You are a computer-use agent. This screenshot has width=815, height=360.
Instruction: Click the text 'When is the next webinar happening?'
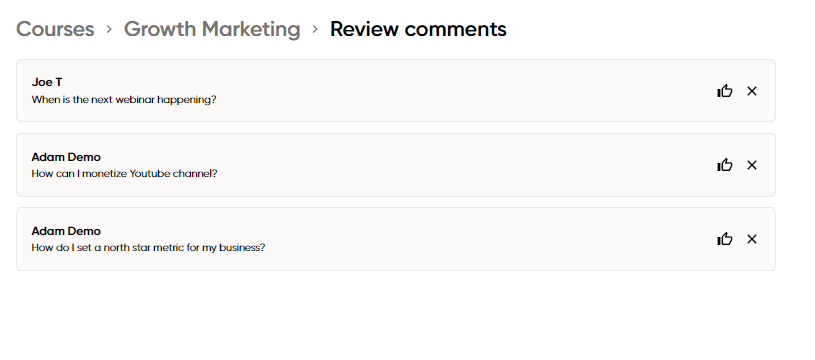click(124, 99)
